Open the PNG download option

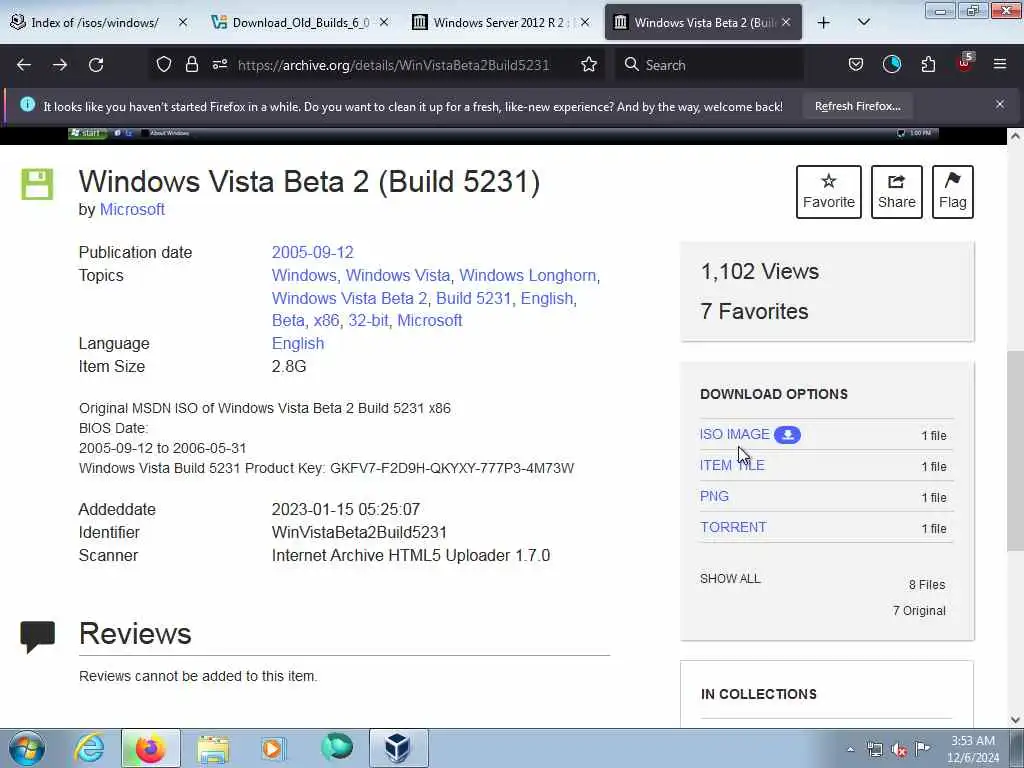click(714, 496)
